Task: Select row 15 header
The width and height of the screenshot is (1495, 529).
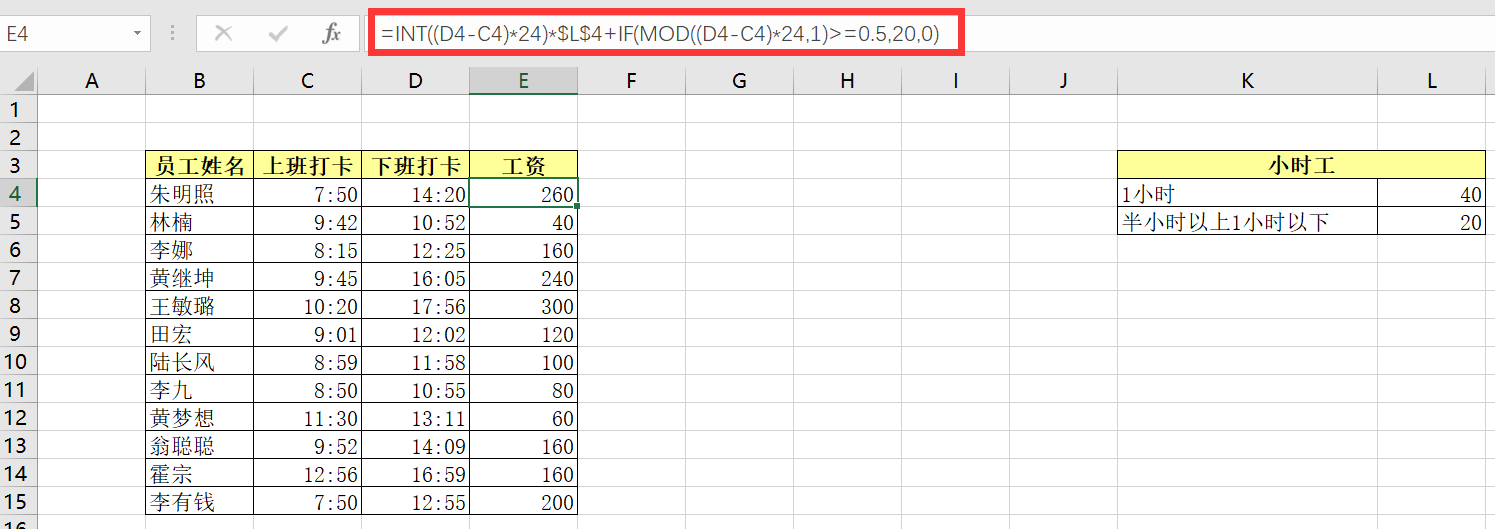Action: coord(19,501)
